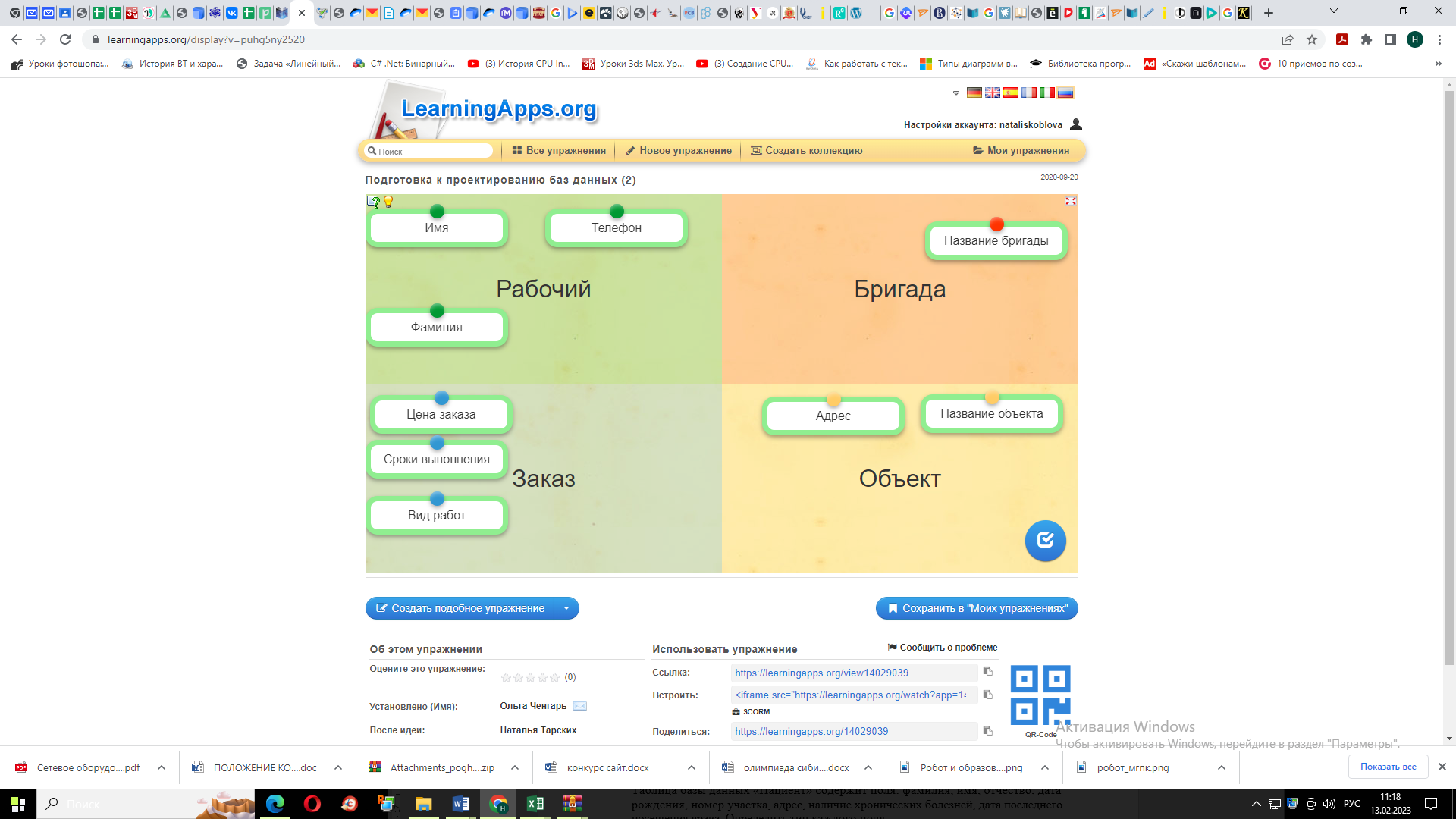Click the account user profile icon
1456x819 pixels.
pos(1075,124)
